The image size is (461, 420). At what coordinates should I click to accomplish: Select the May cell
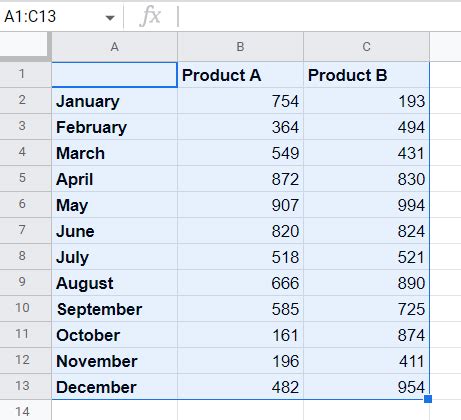click(x=115, y=205)
